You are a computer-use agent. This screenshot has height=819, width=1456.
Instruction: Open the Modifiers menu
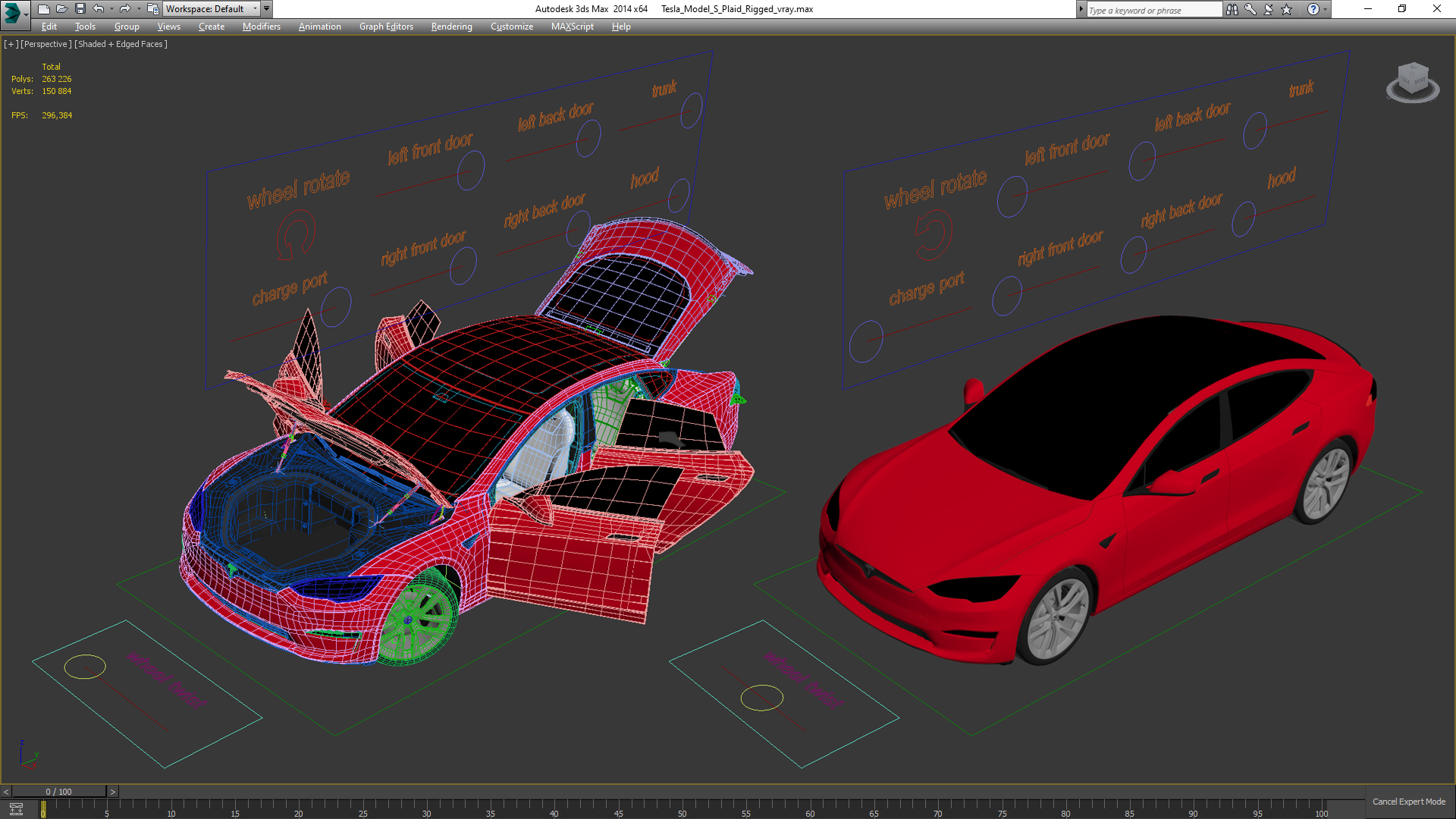coord(262,27)
